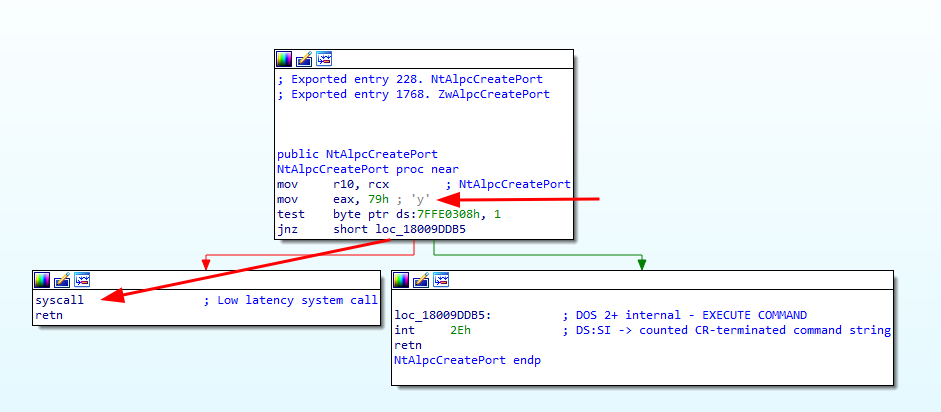The height and width of the screenshot is (412, 941).
Task: Click group nodes icon on NtAlpcCreatePort block
Action: point(323,59)
